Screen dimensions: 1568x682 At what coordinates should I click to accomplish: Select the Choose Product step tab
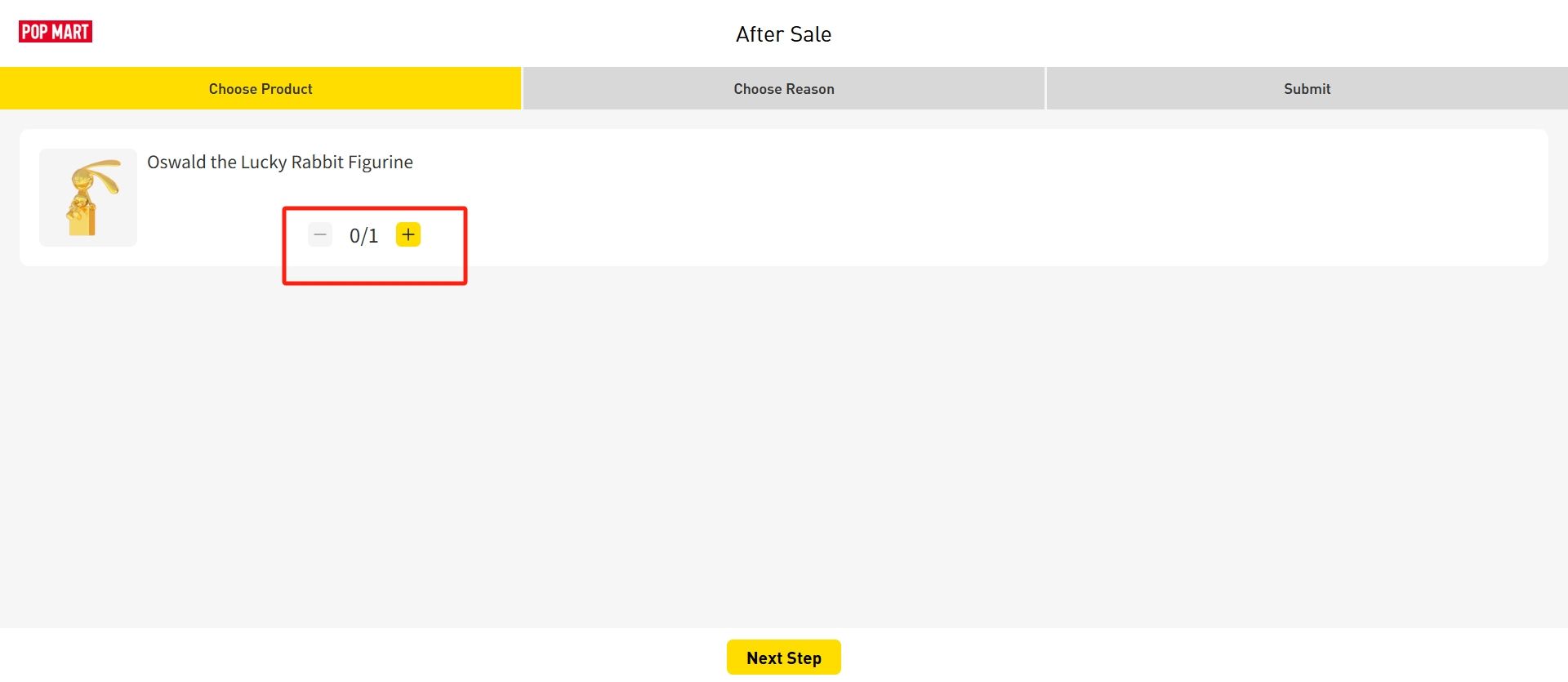point(261,88)
